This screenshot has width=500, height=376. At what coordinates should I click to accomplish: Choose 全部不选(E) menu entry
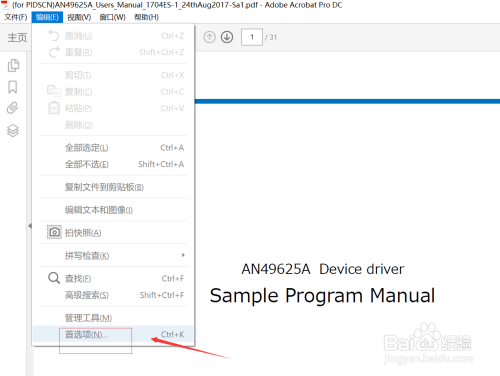pyautogui.click(x=113, y=164)
